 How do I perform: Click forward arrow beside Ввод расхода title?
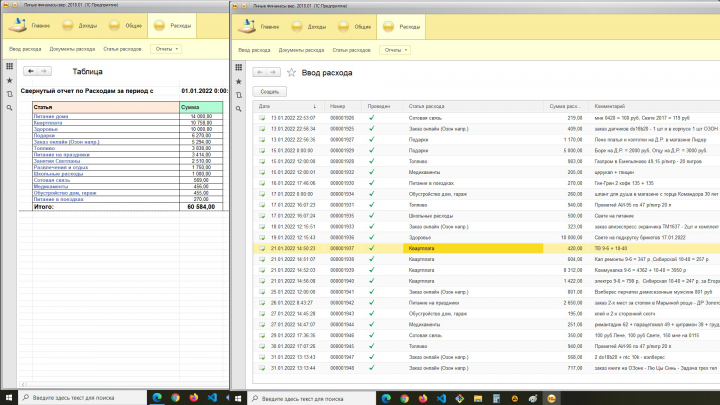(x=274, y=72)
